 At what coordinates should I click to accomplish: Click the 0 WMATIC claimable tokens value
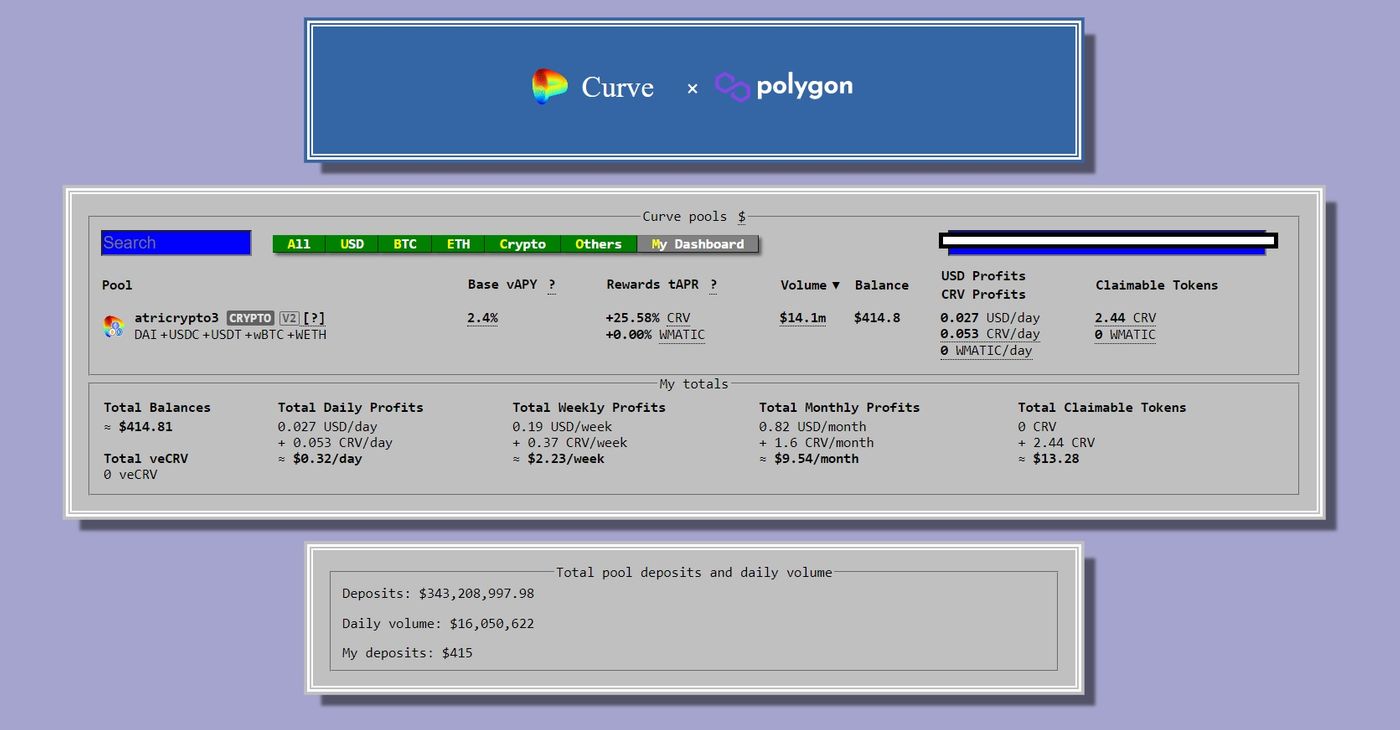click(1125, 335)
